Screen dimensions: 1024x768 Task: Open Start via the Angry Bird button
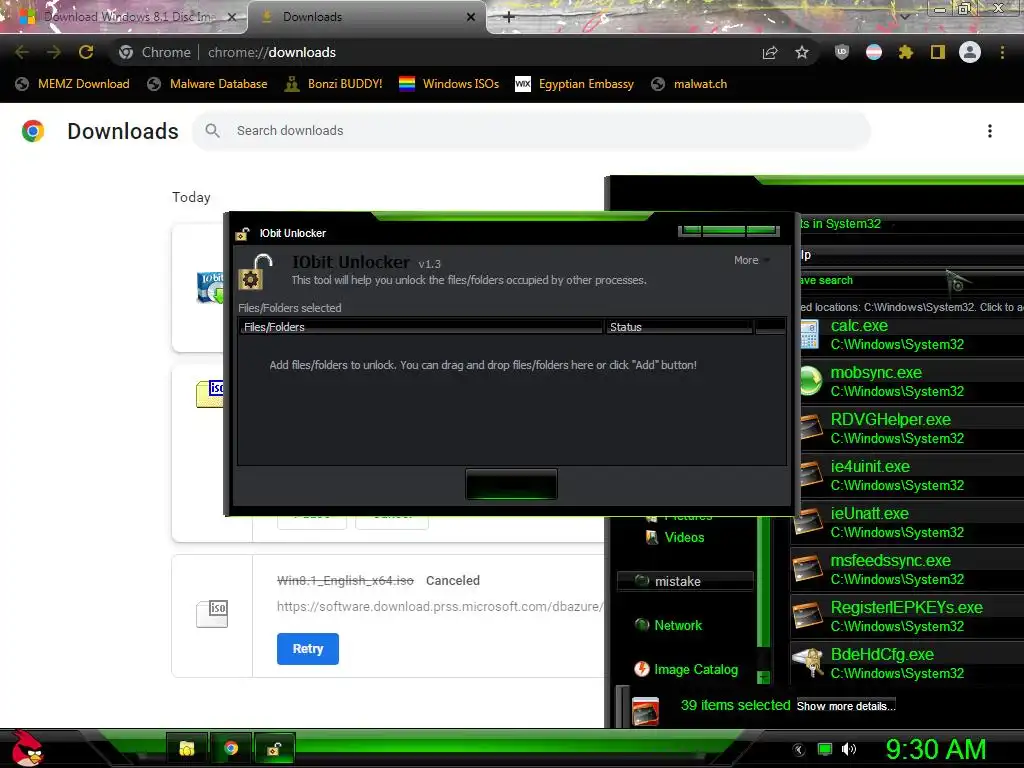coord(27,748)
